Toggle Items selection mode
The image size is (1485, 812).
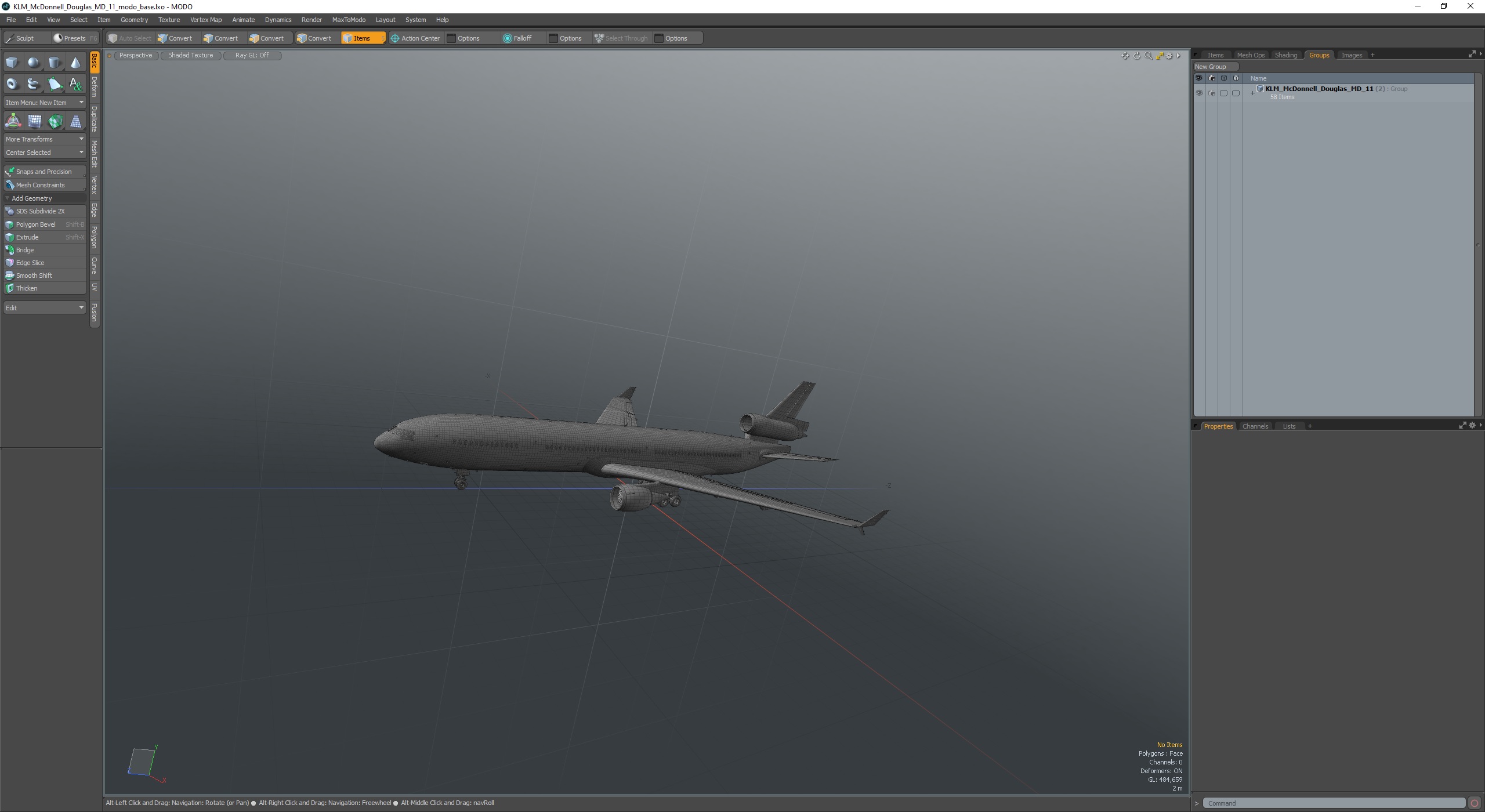(x=363, y=38)
